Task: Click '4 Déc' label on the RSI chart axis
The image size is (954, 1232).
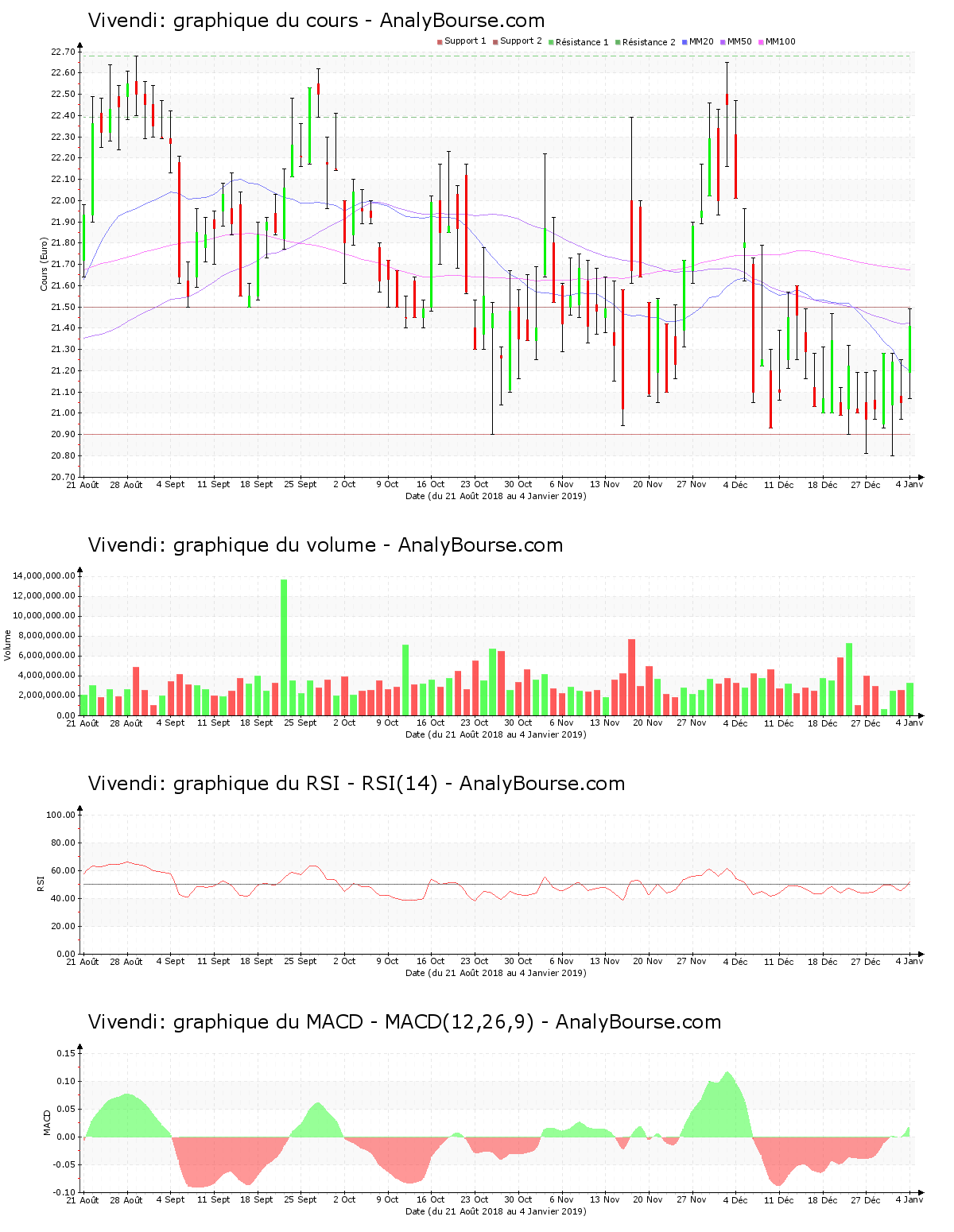Action: pyautogui.click(x=735, y=961)
